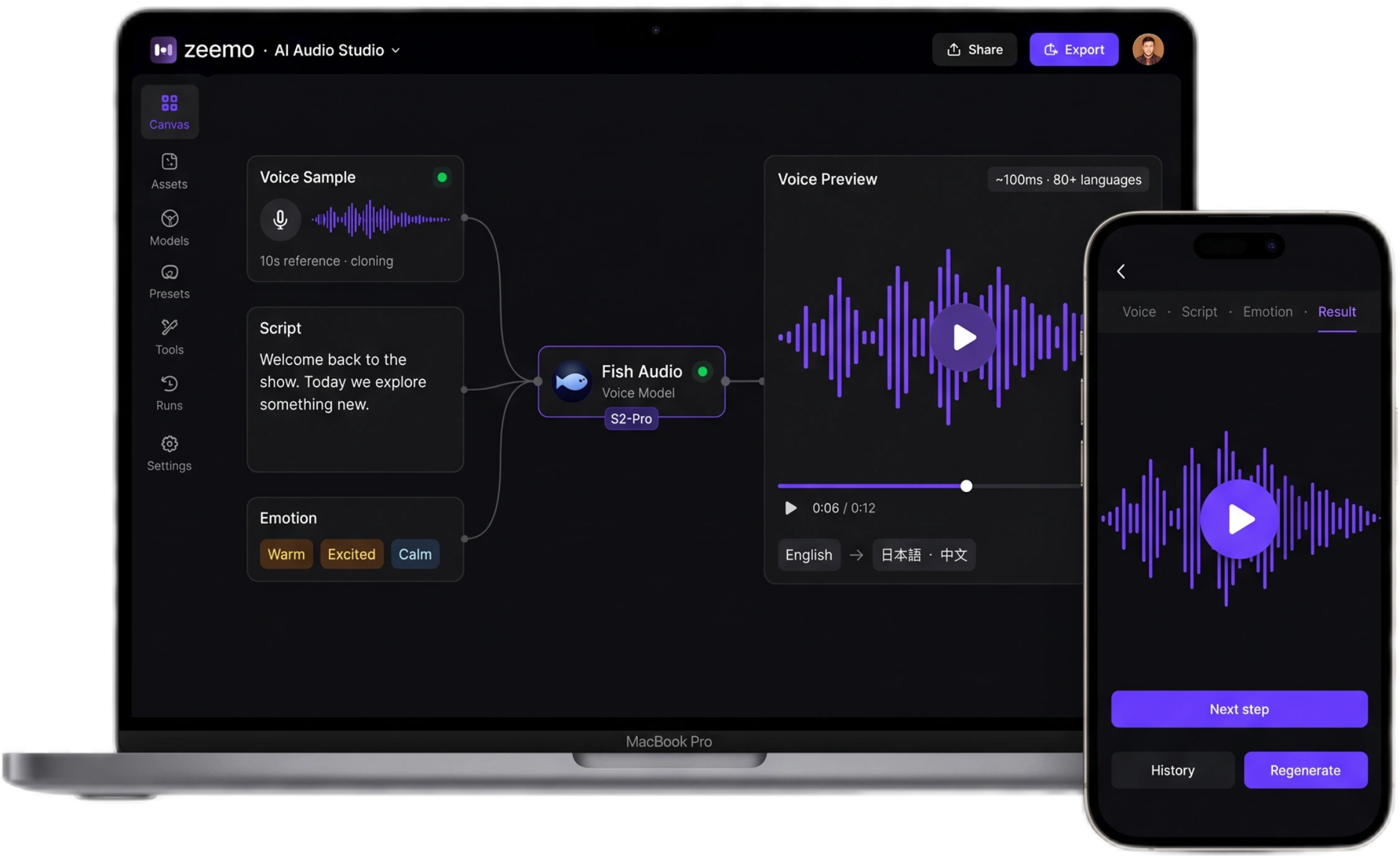Viewport: 1400px width, 856px height.
Task: Click the small play button beside 0:06
Action: pyautogui.click(x=790, y=508)
